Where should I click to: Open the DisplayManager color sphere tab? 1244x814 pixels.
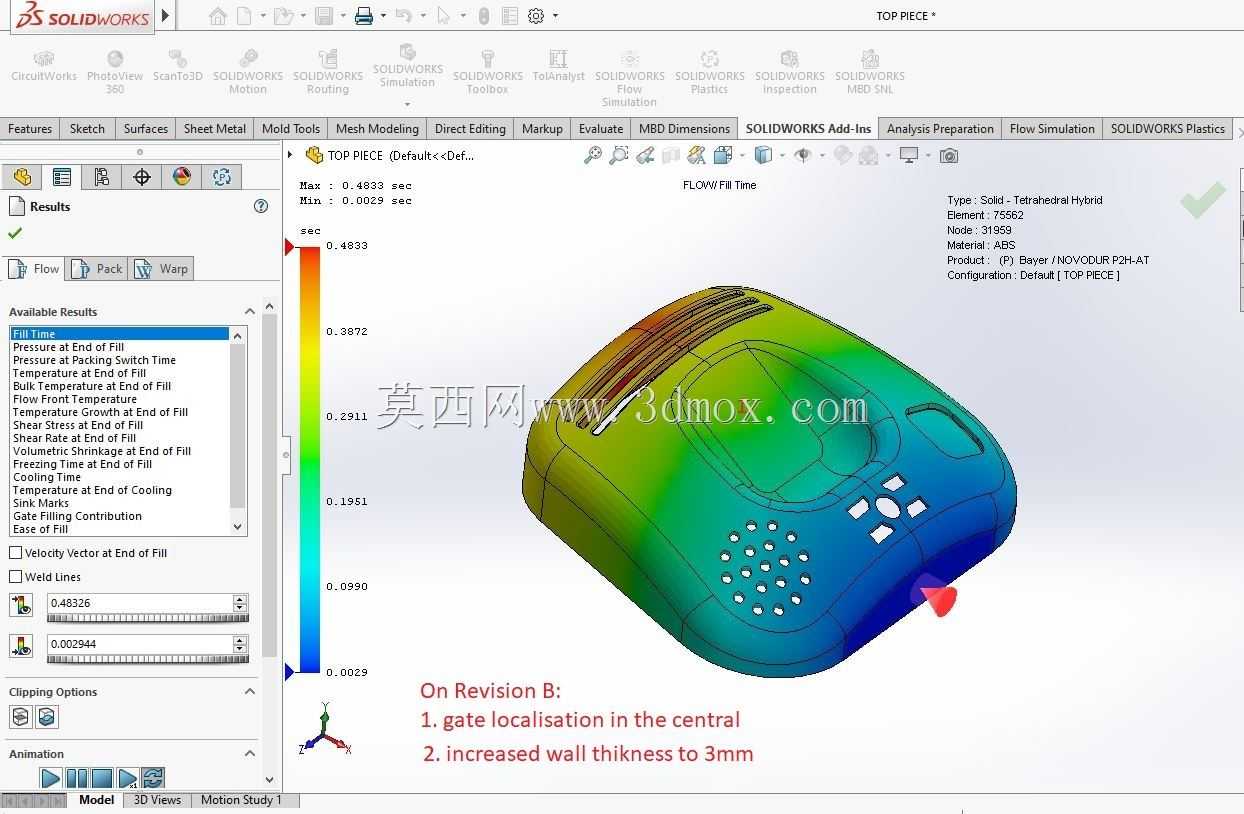click(181, 177)
